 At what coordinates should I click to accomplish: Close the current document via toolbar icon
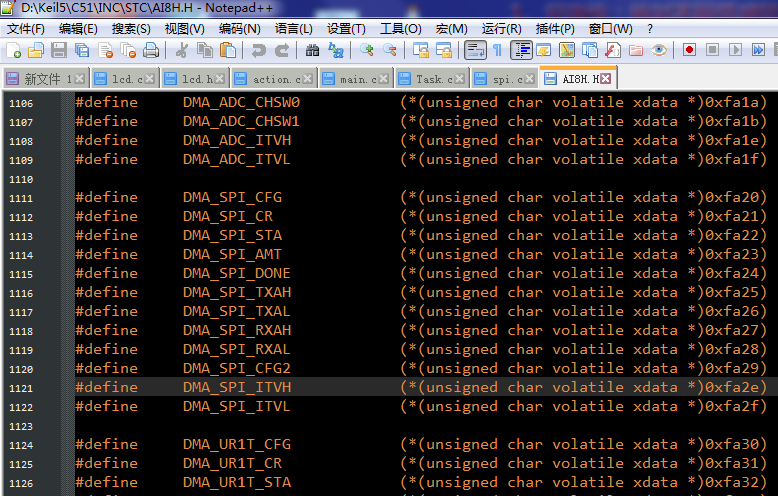click(105, 51)
